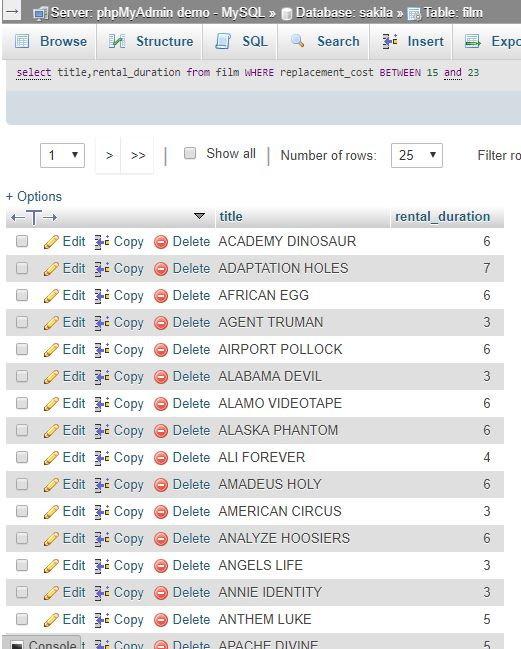Click the Export tab icon
Viewport: 521px width, 649px height.
click(473, 41)
